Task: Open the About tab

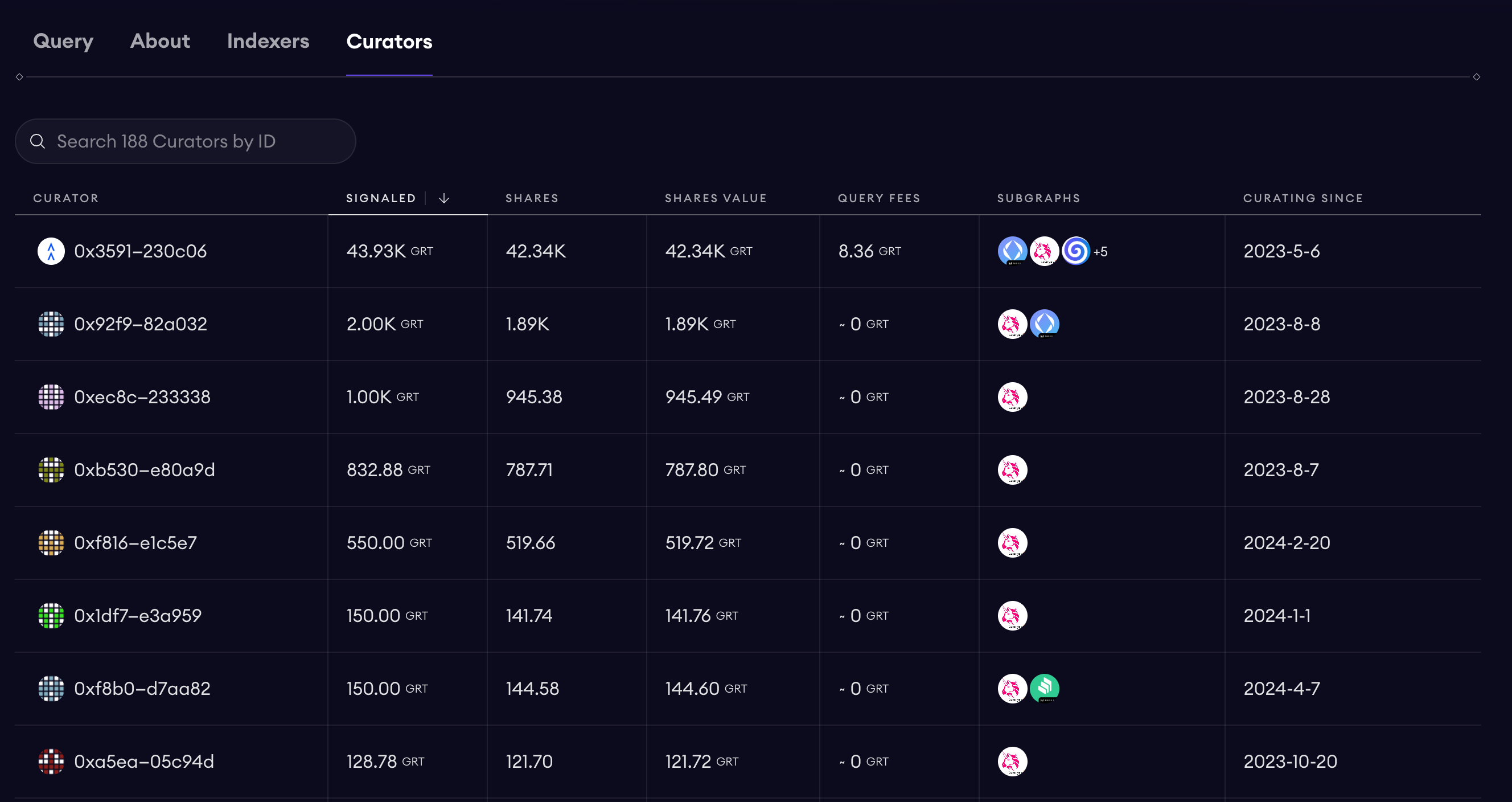Action: click(159, 41)
